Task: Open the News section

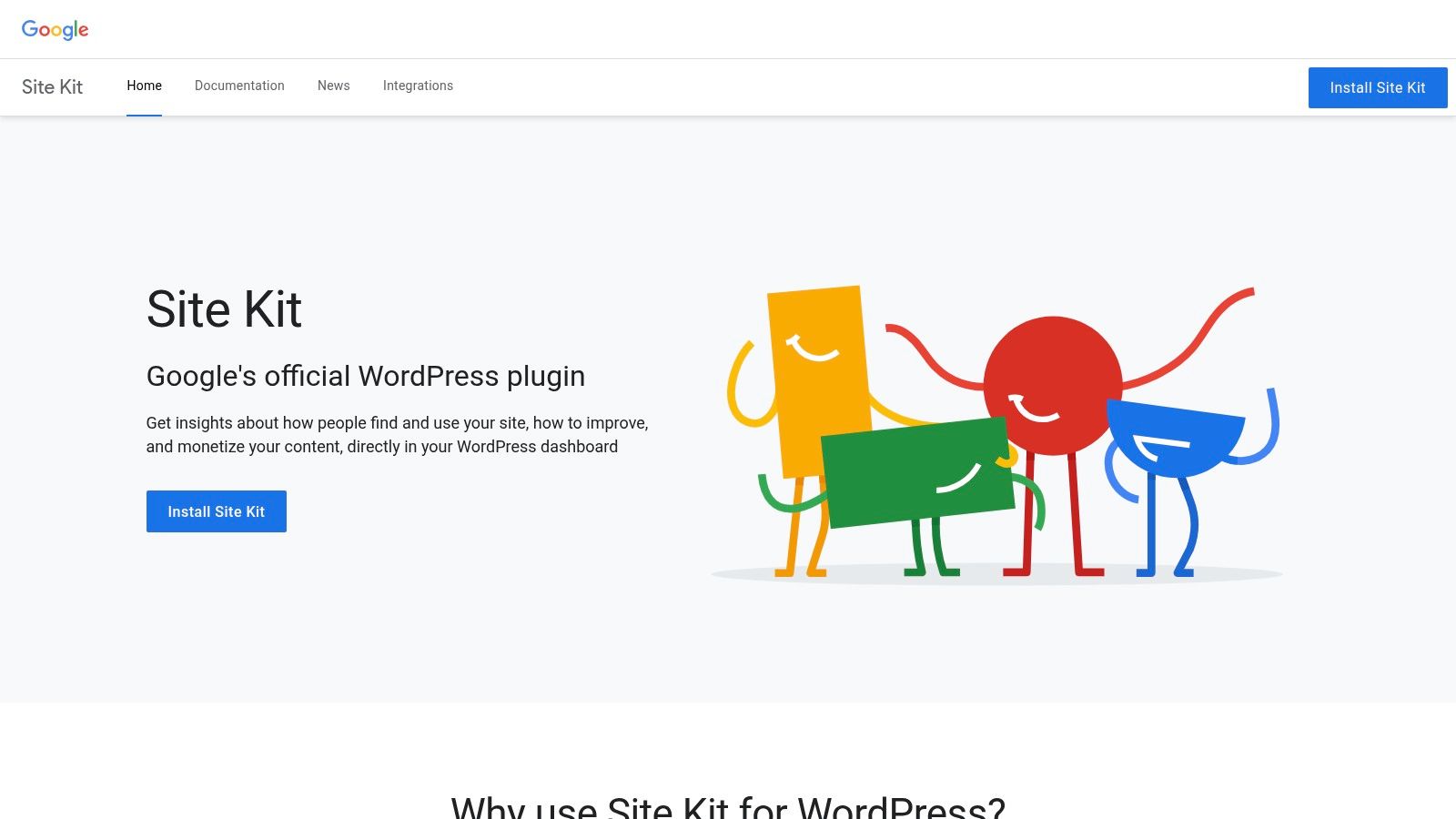Action: [x=333, y=86]
